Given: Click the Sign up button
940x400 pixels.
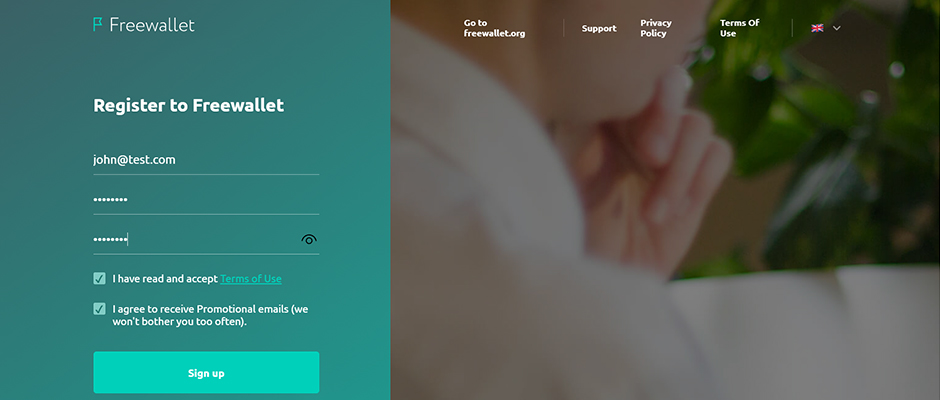Looking at the screenshot, I should 206,372.
